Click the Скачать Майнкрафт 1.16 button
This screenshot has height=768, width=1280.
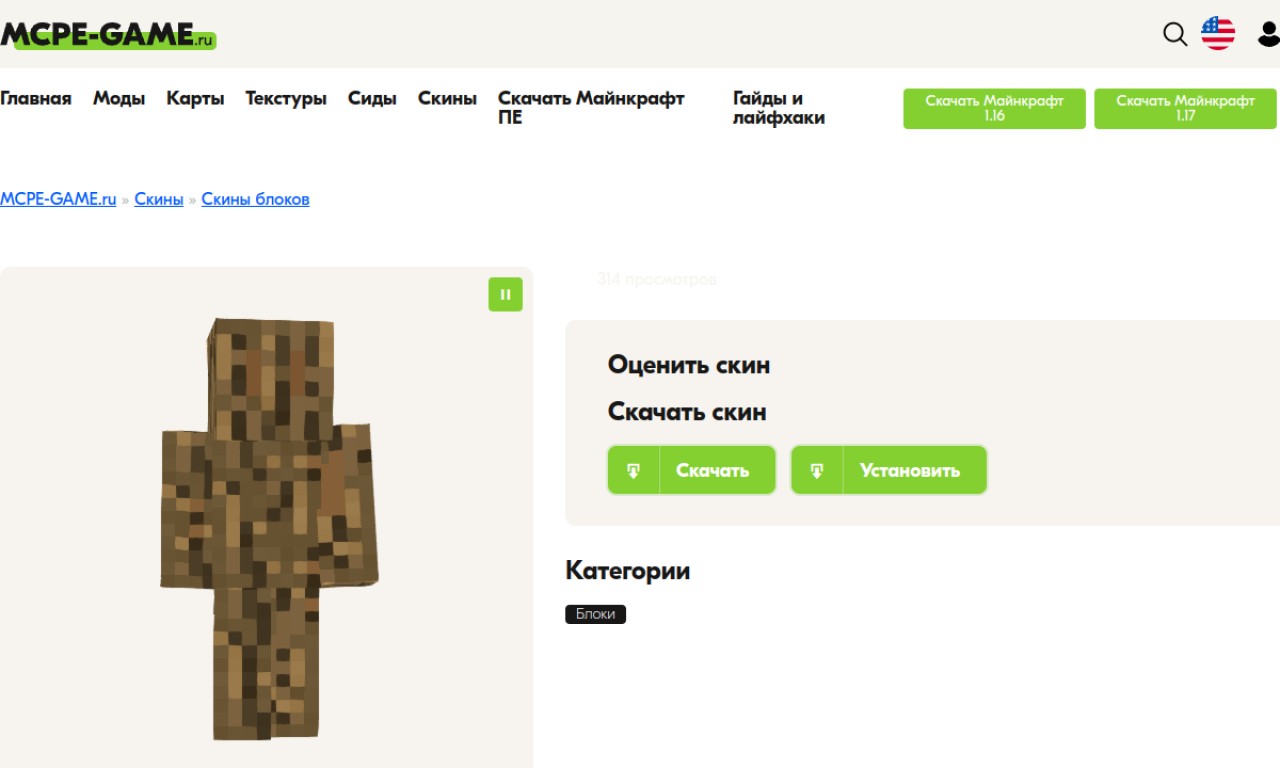(994, 108)
